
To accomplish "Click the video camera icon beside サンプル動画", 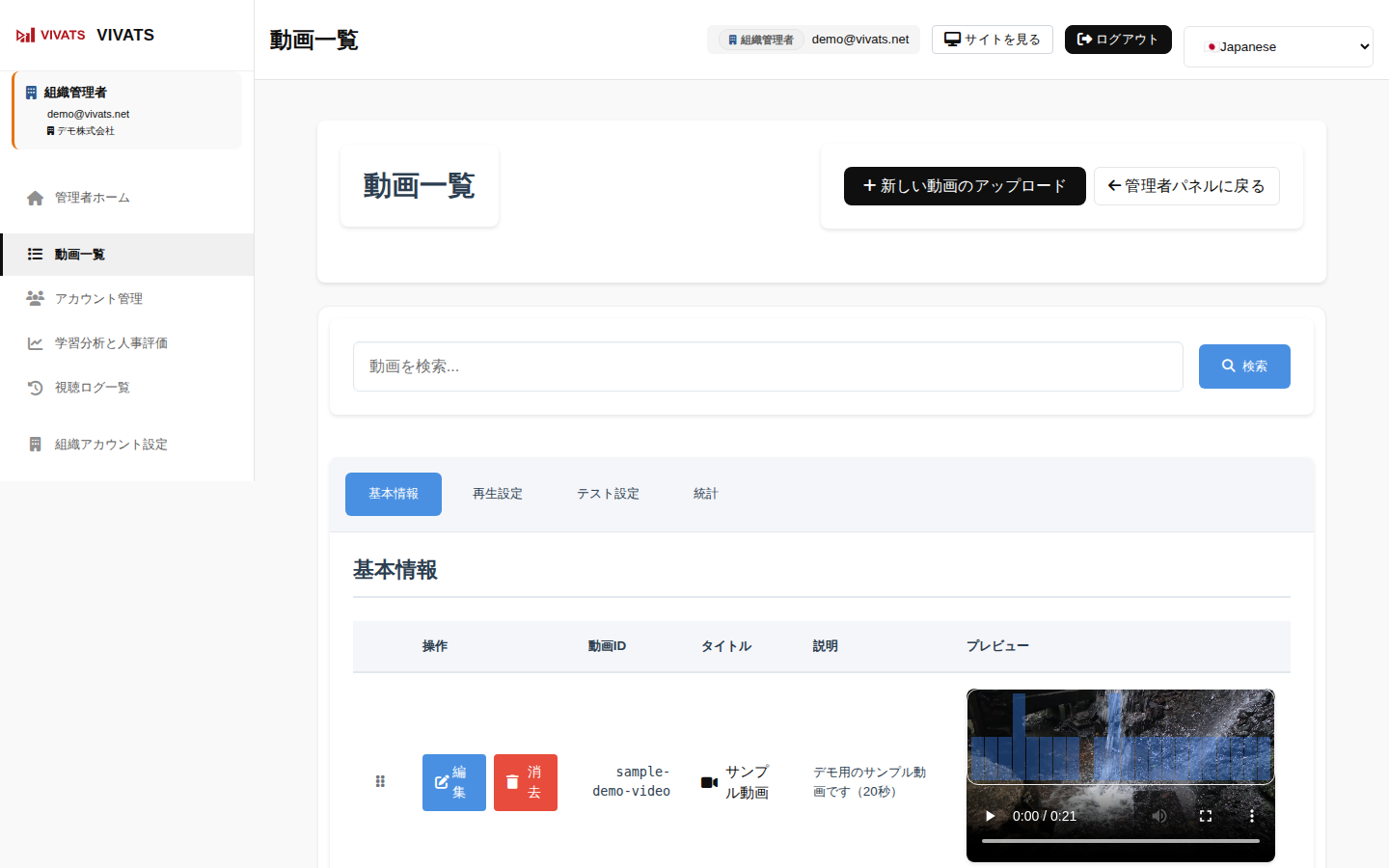I will pyautogui.click(x=709, y=782).
